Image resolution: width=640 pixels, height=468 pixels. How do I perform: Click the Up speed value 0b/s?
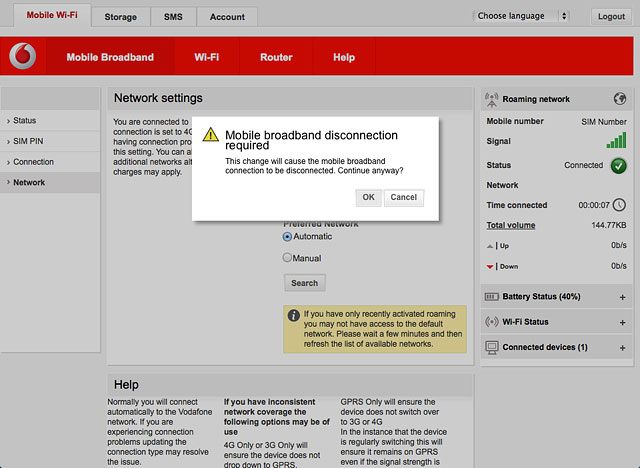(619, 245)
